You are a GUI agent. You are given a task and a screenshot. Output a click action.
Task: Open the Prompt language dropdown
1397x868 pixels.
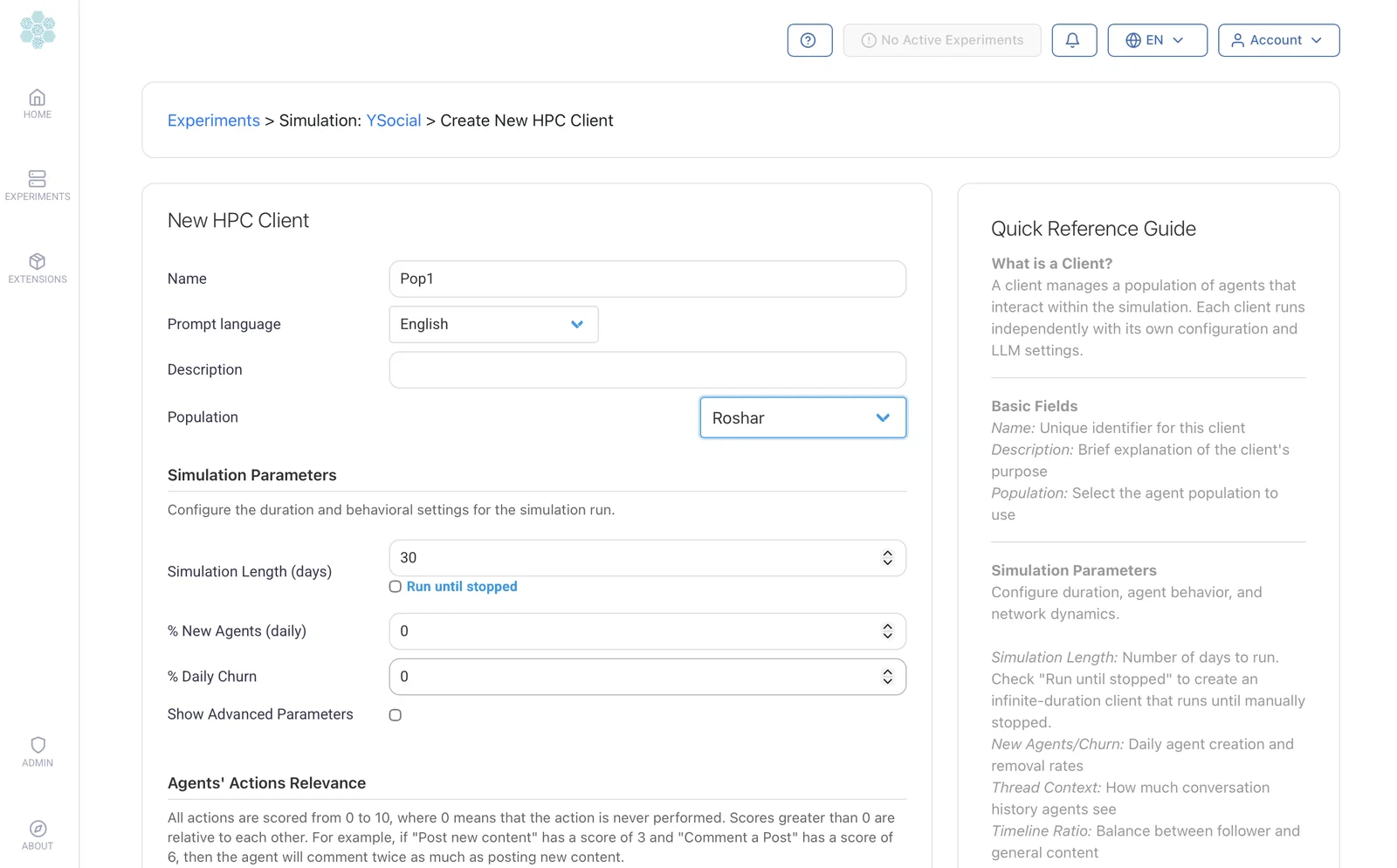pyautogui.click(x=493, y=324)
